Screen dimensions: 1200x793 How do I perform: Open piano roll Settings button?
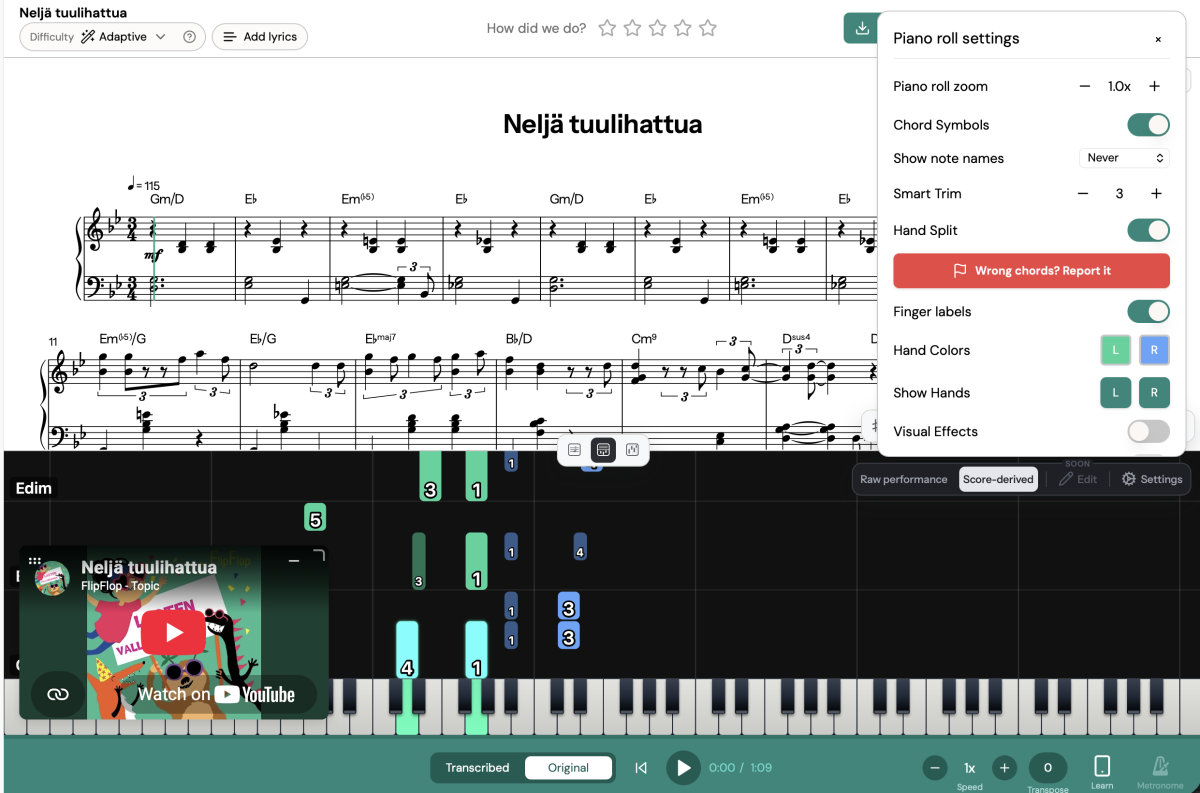1151,479
